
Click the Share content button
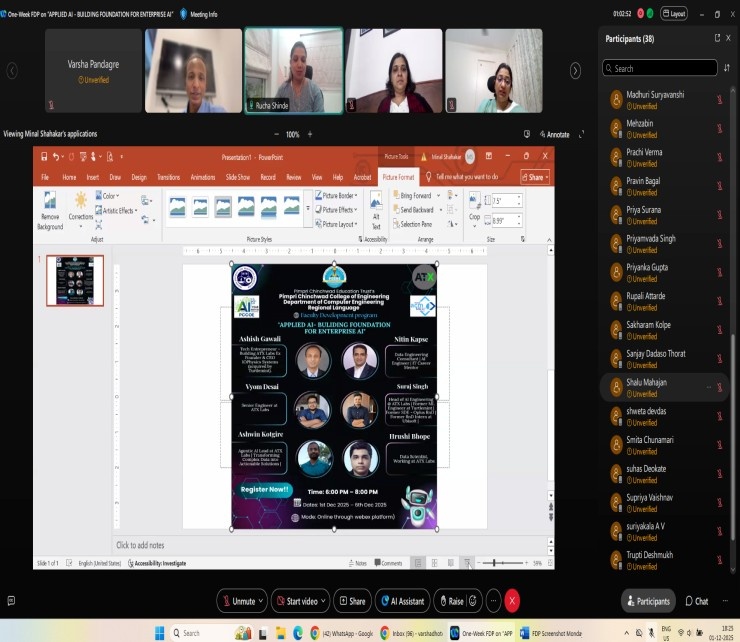point(351,601)
